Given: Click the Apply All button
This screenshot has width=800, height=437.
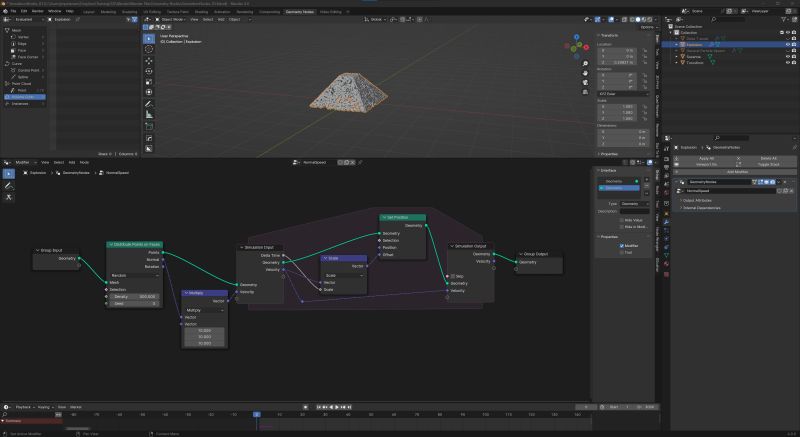Looking at the screenshot, I should tap(706, 159).
